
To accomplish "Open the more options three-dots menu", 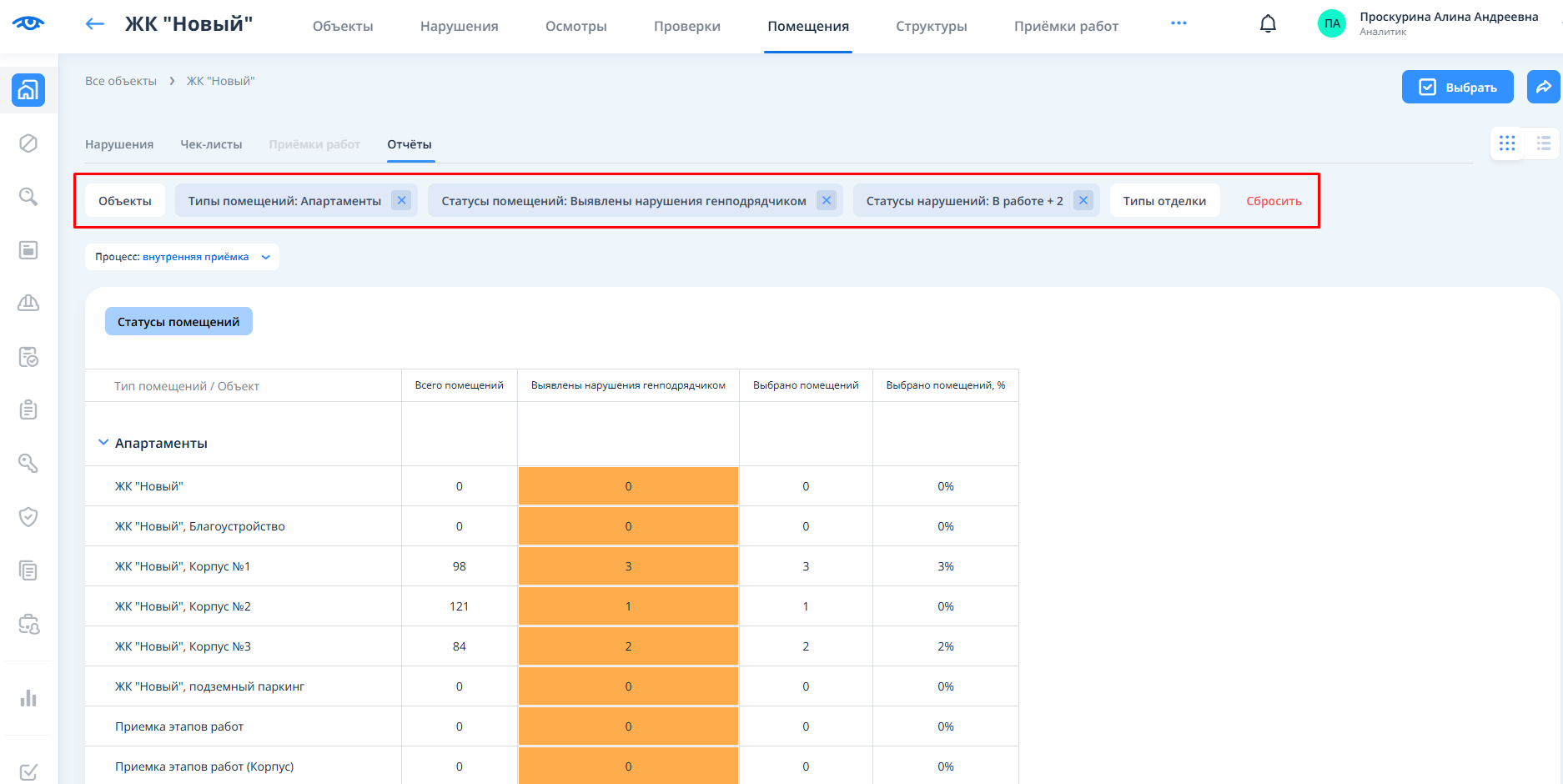I will 1179,23.
